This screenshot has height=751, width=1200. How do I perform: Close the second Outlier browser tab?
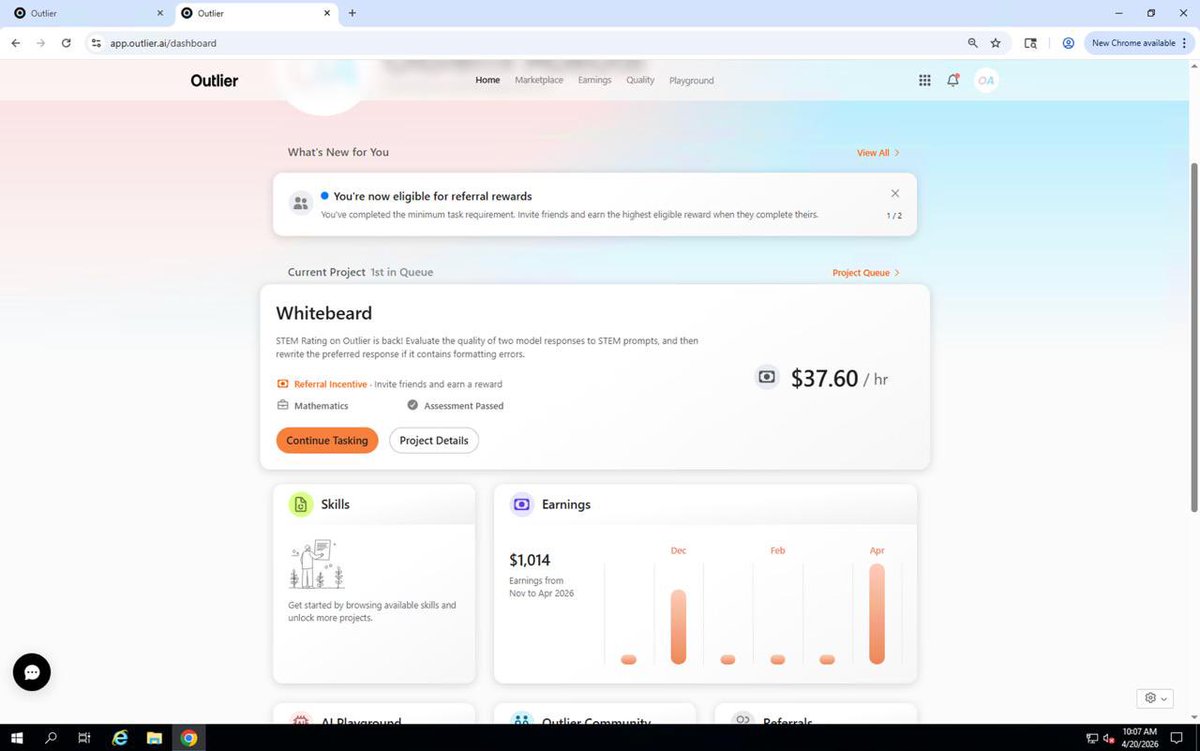click(x=327, y=13)
